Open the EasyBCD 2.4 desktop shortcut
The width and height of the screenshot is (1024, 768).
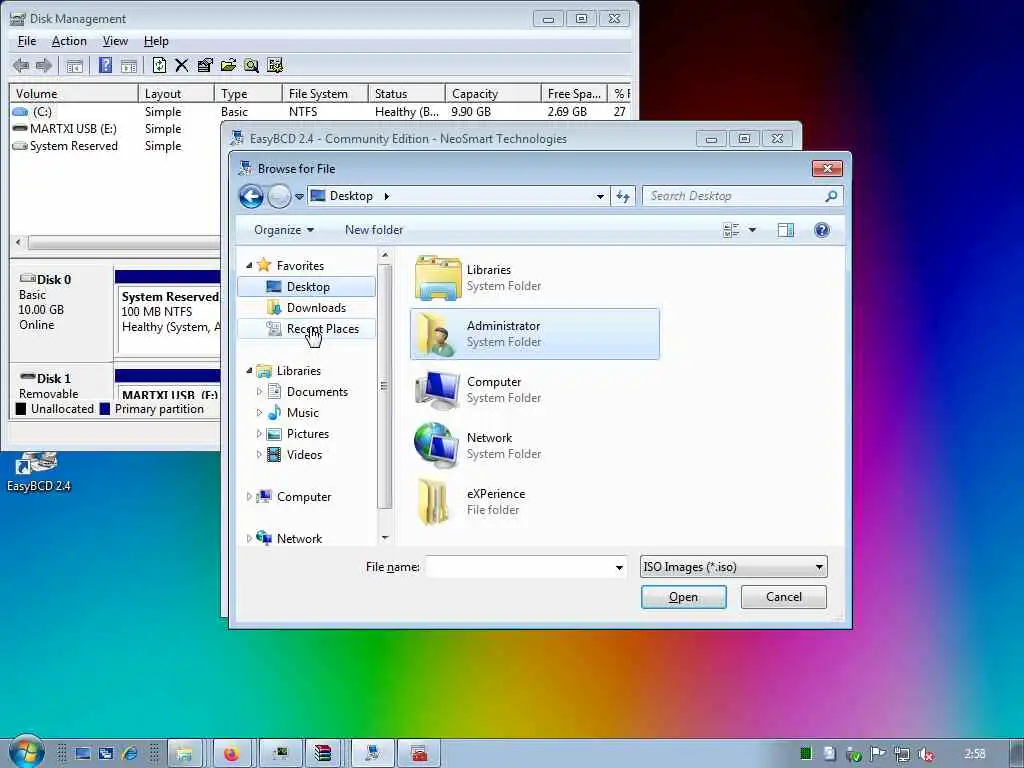point(38,472)
